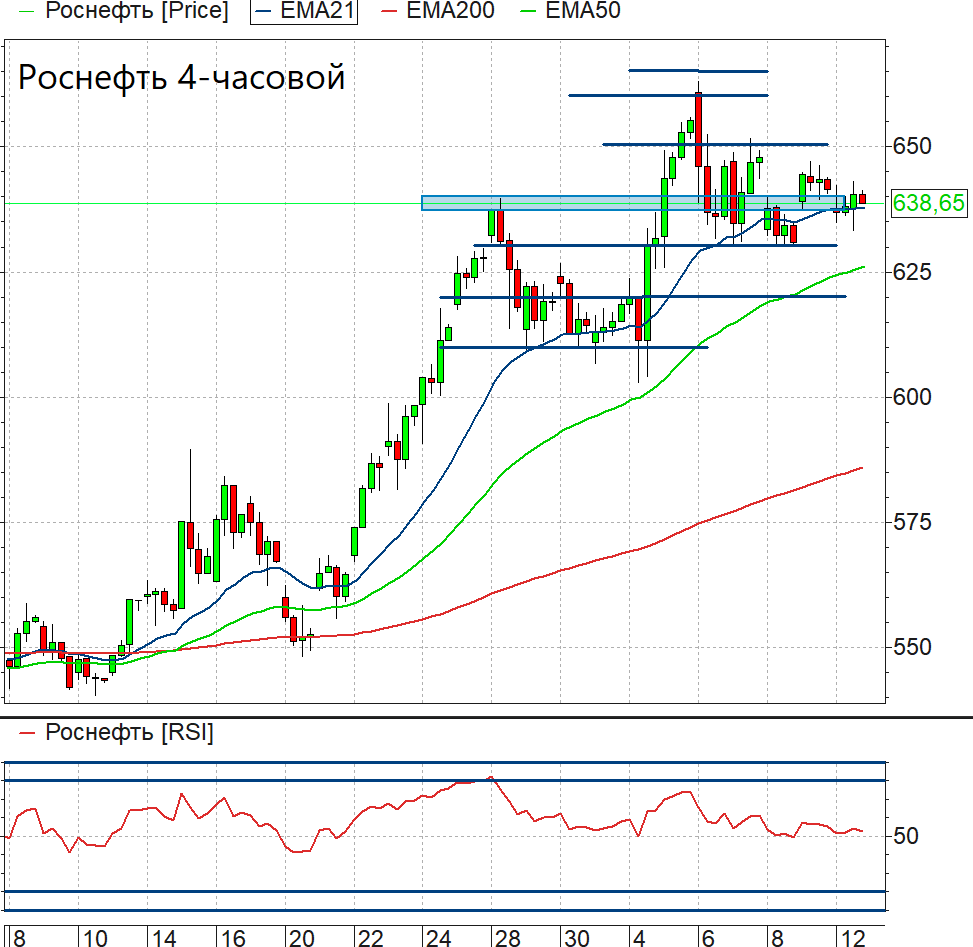This screenshot has height=947, width=973.
Task: Click date label 16 on time axis
Action: point(233,938)
